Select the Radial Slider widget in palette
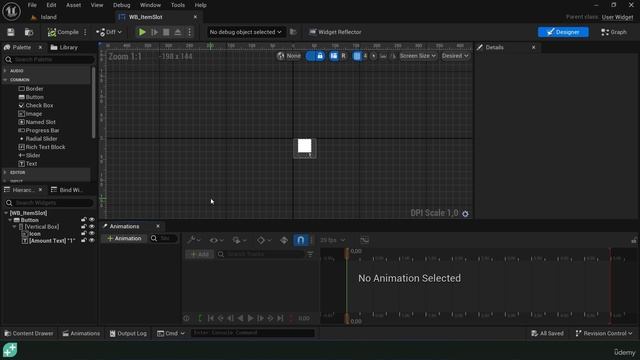640x360 pixels. 38,139
